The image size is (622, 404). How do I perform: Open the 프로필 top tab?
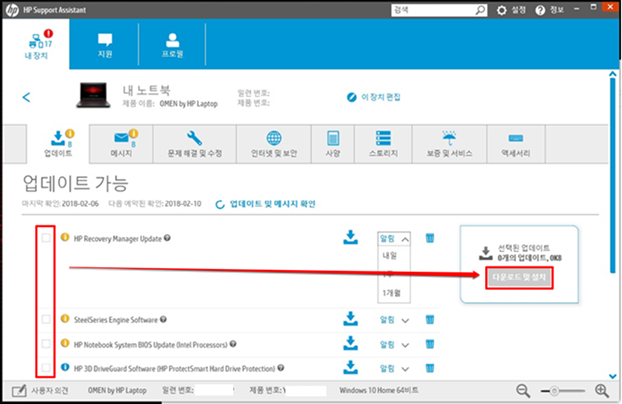(x=172, y=44)
